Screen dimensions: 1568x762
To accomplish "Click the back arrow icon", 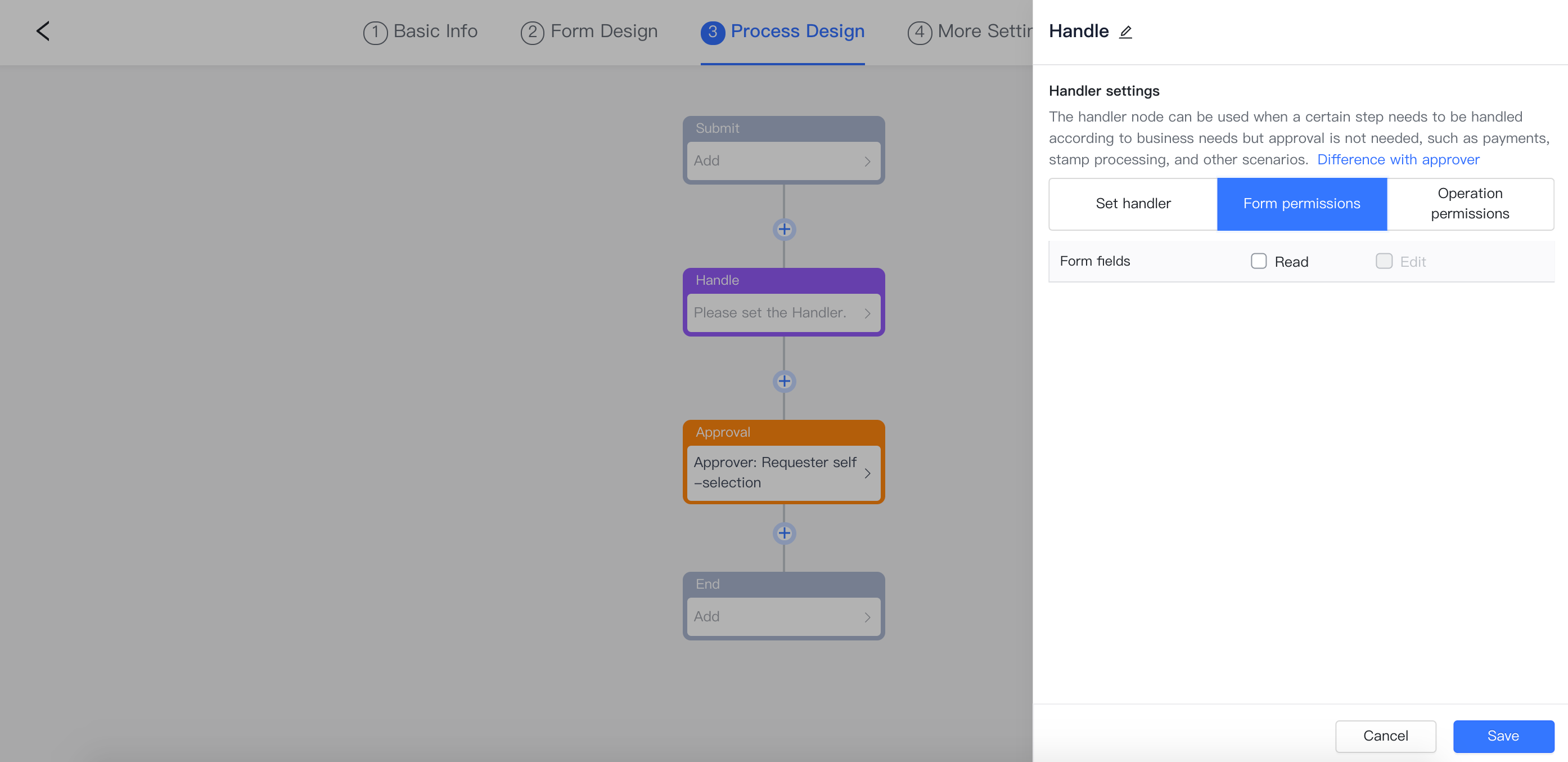I will pyautogui.click(x=43, y=31).
